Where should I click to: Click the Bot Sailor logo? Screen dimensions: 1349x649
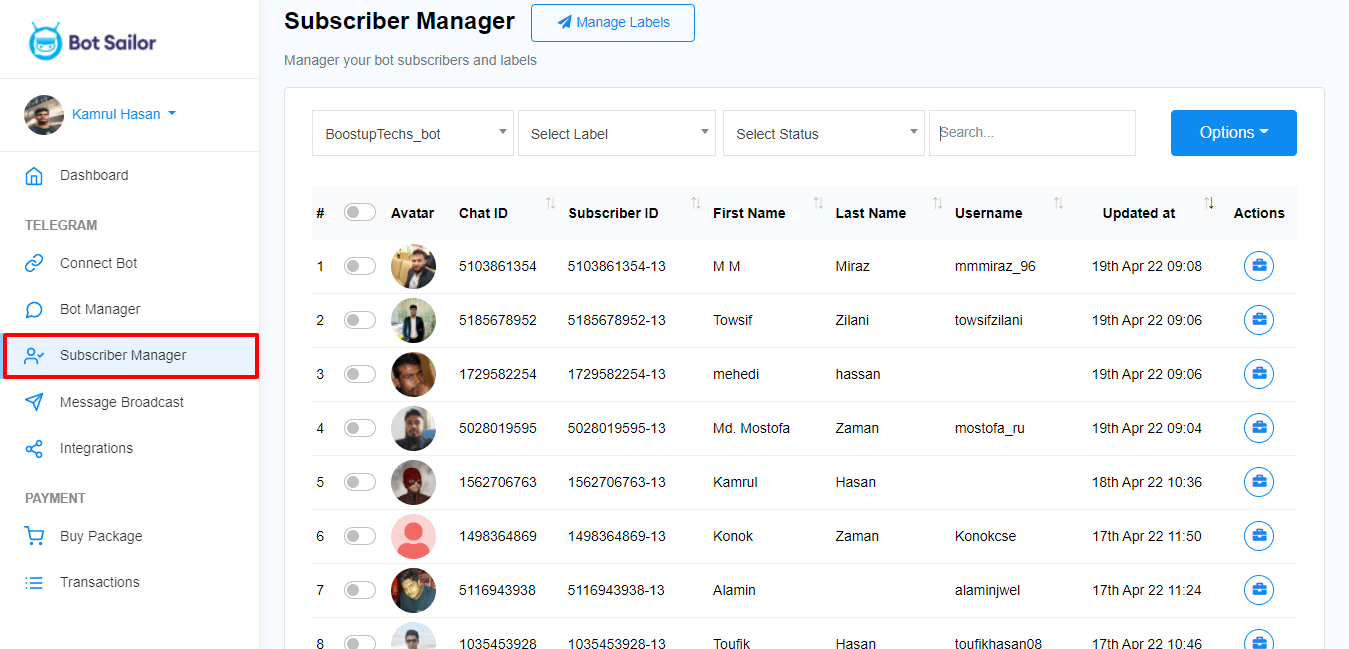tap(92, 42)
